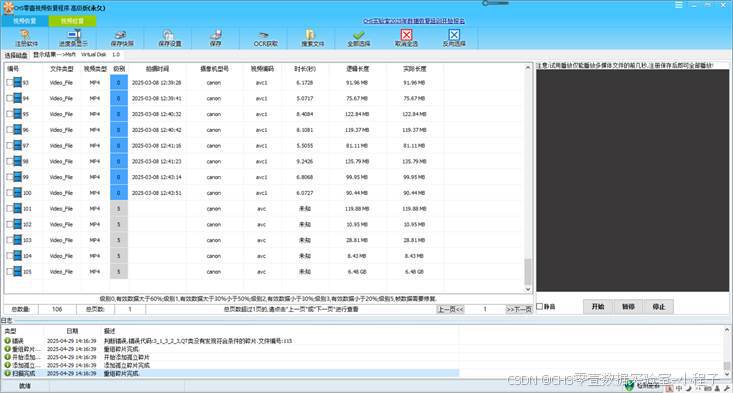Click the >>下一页 next page button

[x=519, y=309]
